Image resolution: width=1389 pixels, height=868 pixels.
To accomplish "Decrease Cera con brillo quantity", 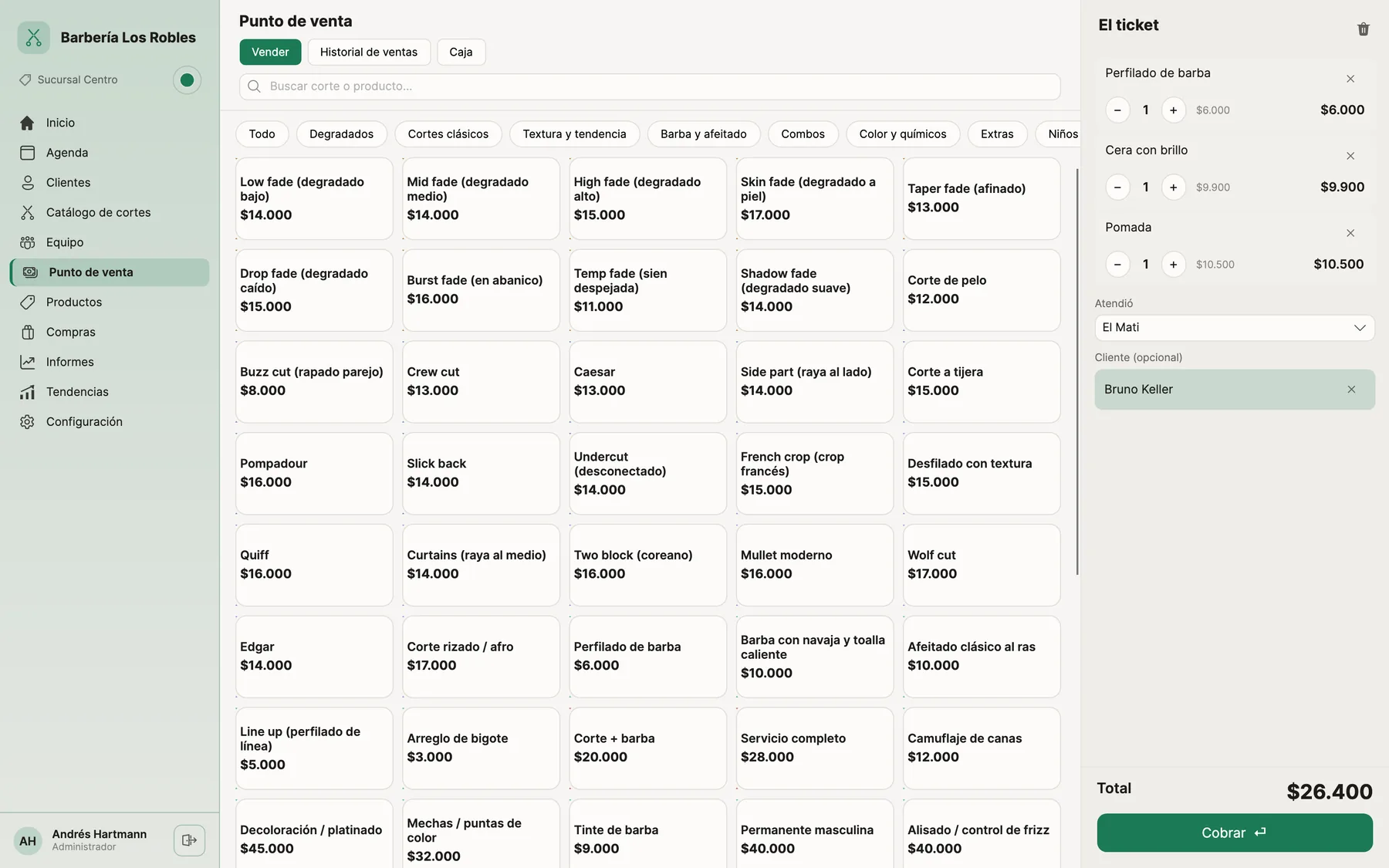I will click(1117, 187).
